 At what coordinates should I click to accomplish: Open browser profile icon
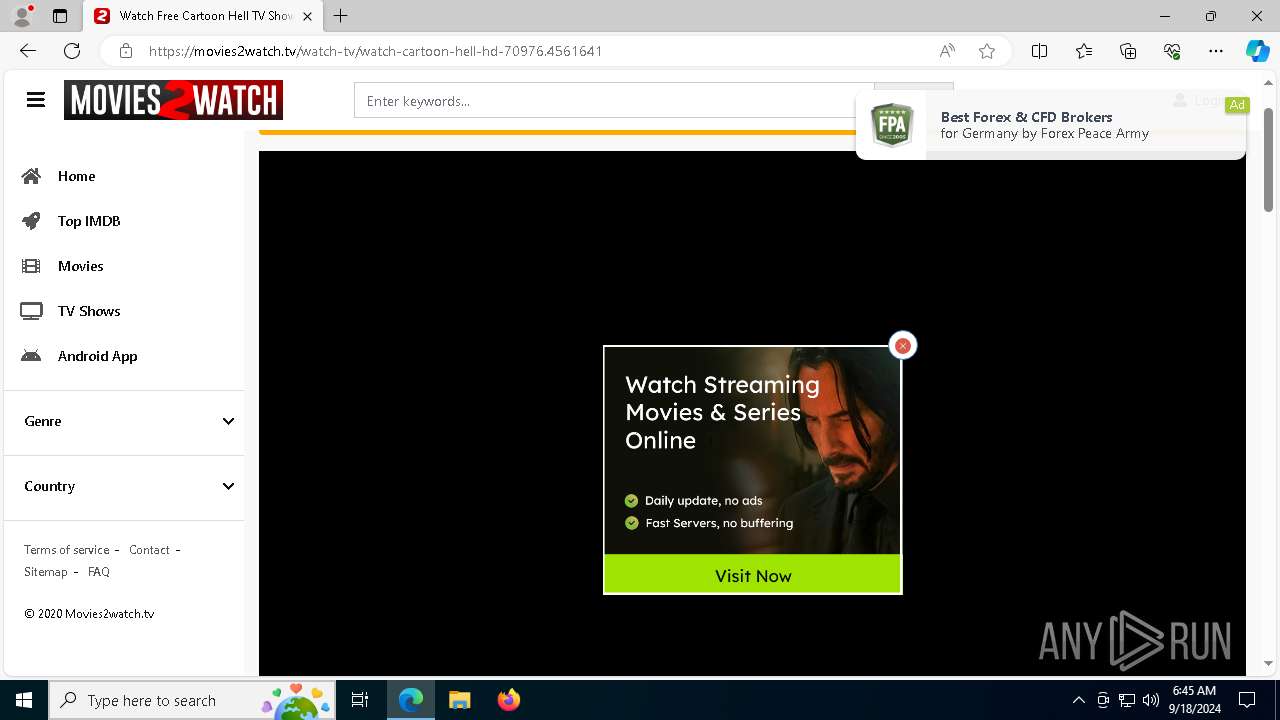[22, 16]
